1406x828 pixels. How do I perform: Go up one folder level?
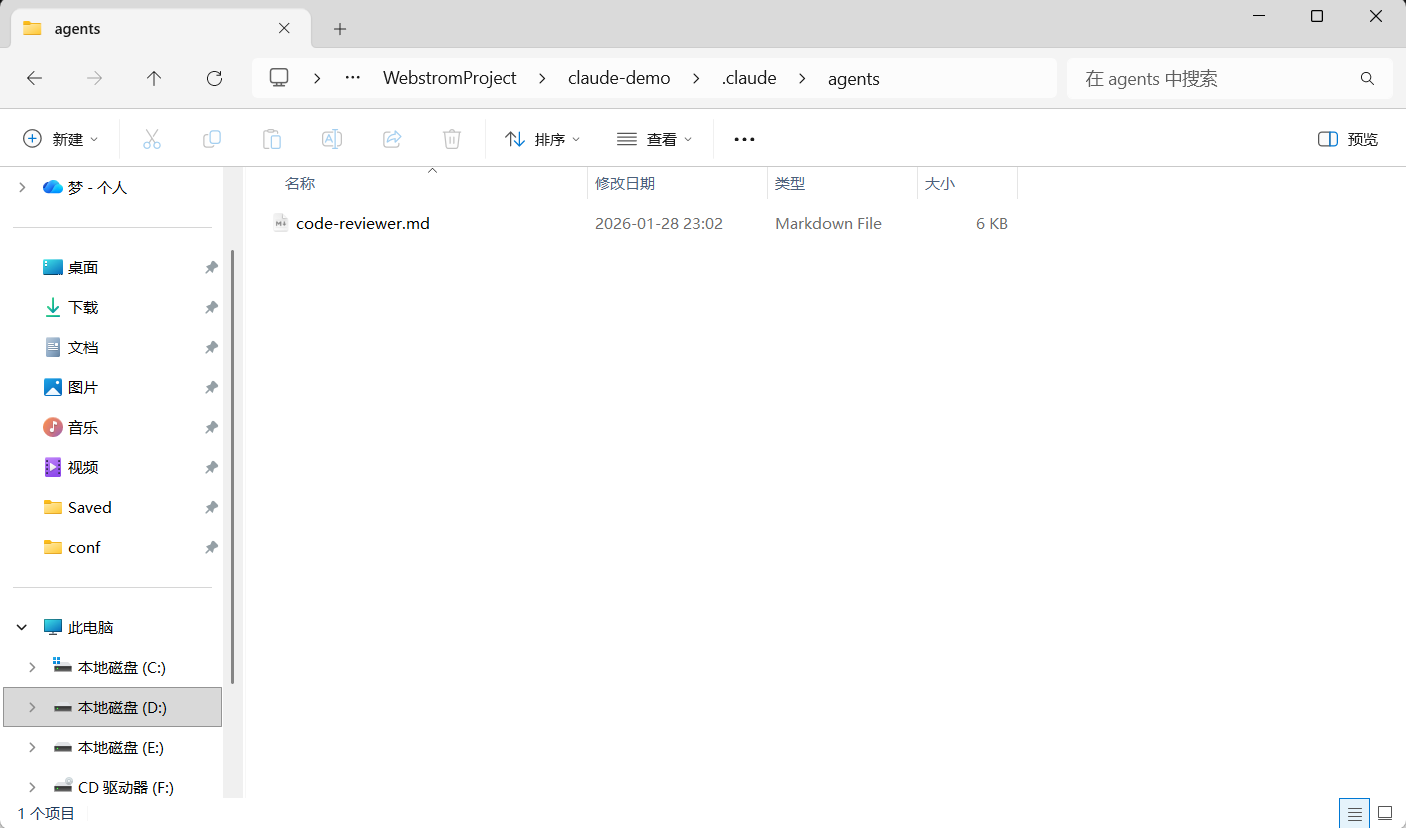pos(154,78)
